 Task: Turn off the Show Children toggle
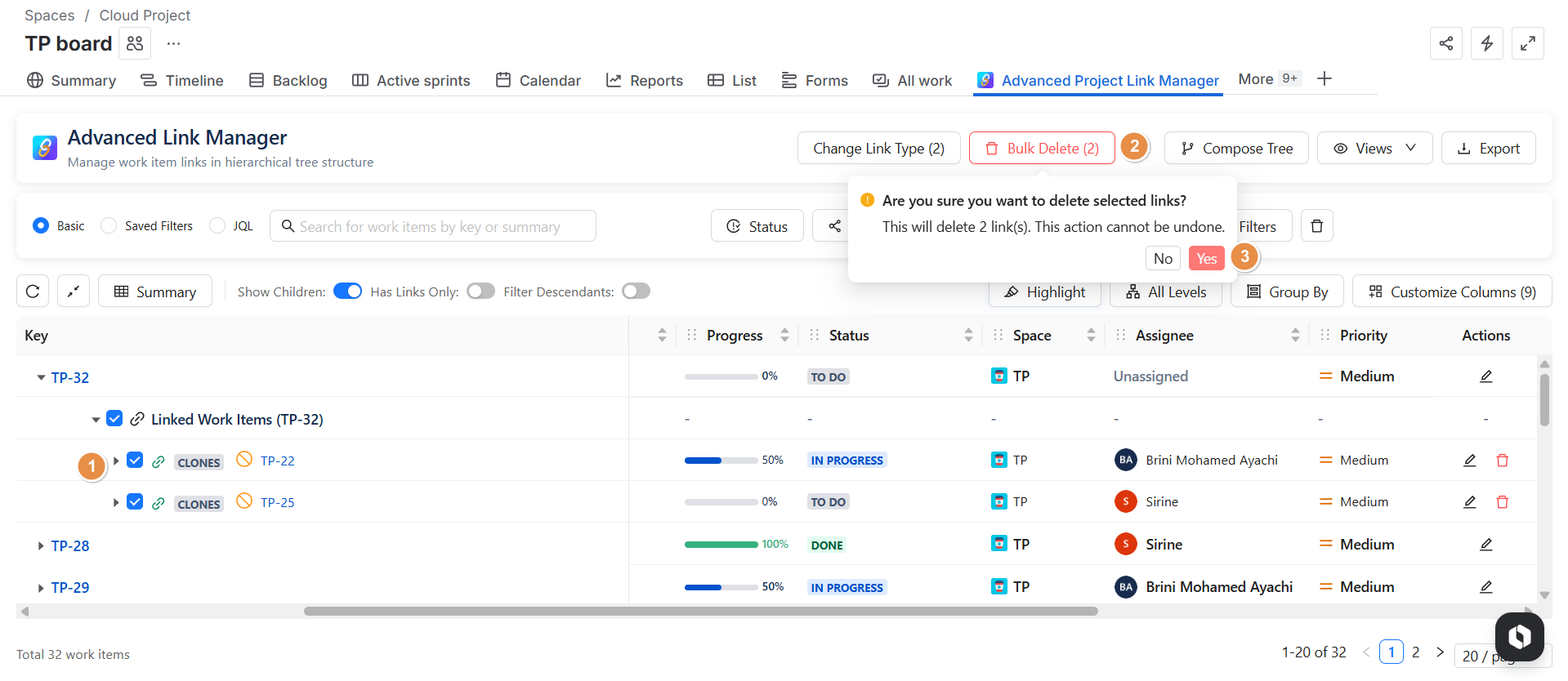point(347,292)
